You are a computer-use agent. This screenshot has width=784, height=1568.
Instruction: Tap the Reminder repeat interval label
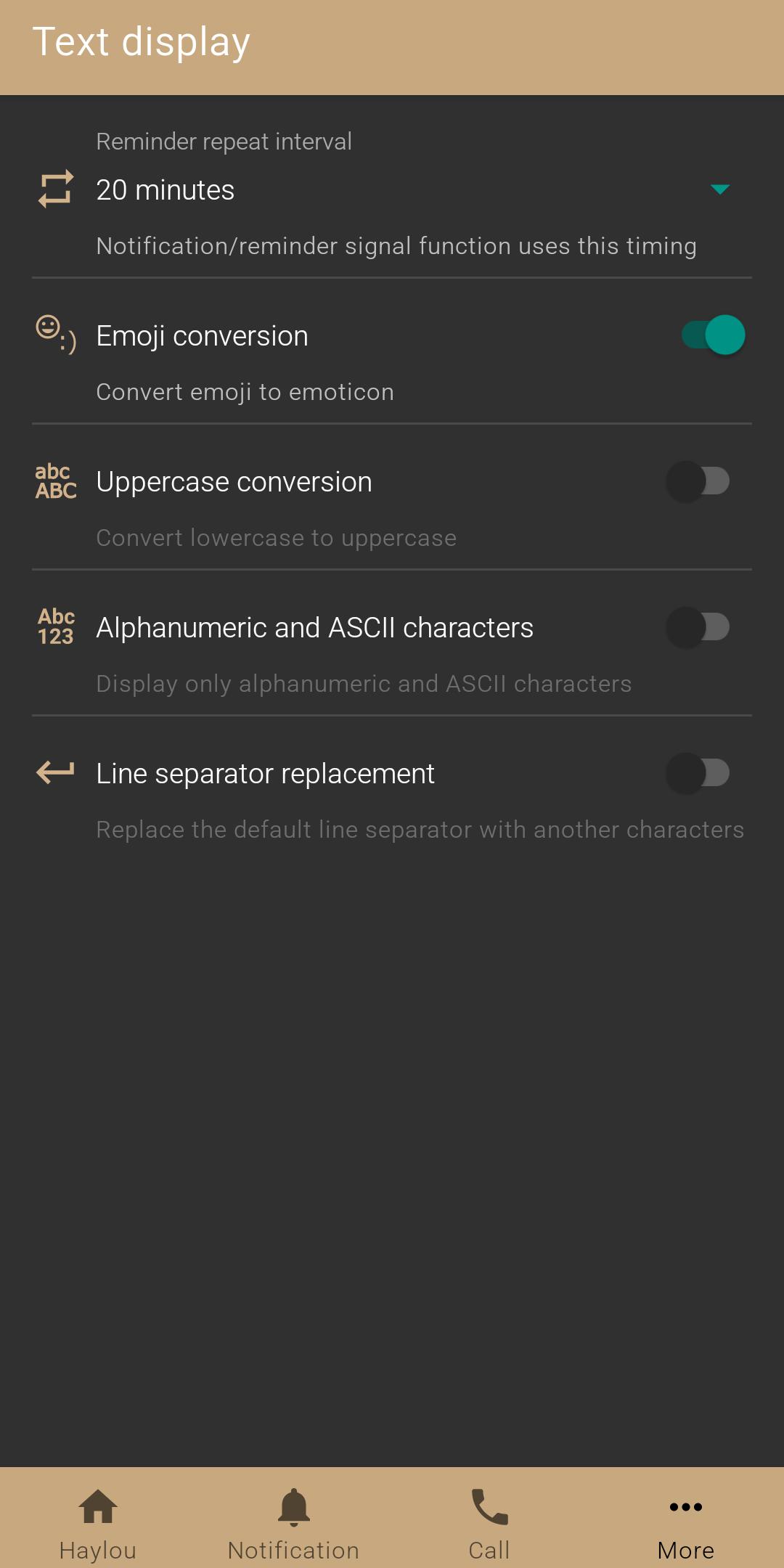224,141
